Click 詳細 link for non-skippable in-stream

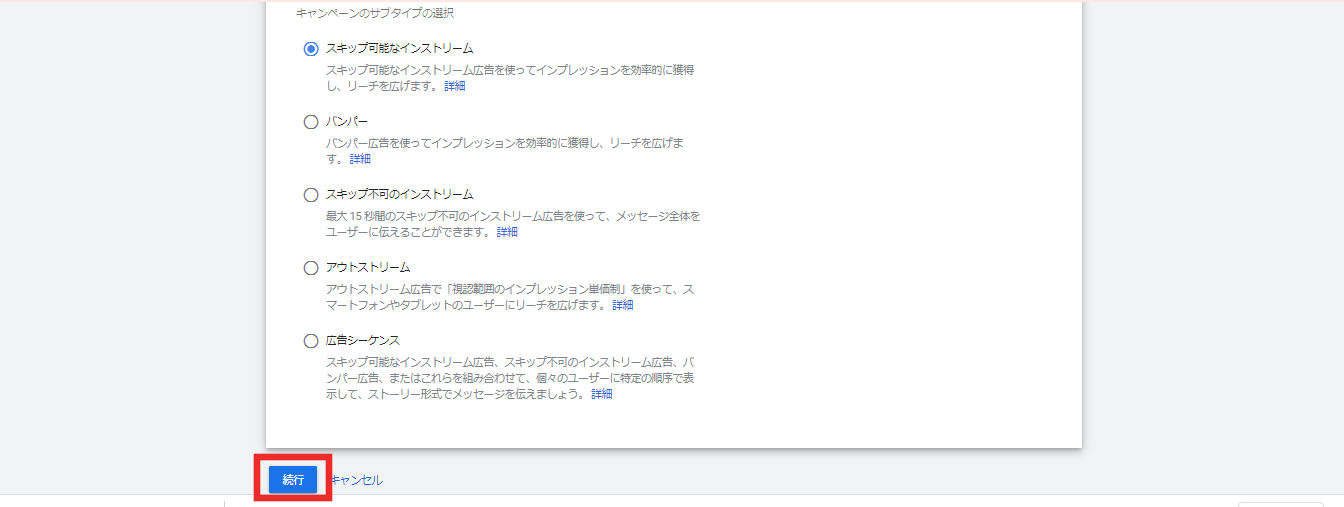tap(508, 232)
